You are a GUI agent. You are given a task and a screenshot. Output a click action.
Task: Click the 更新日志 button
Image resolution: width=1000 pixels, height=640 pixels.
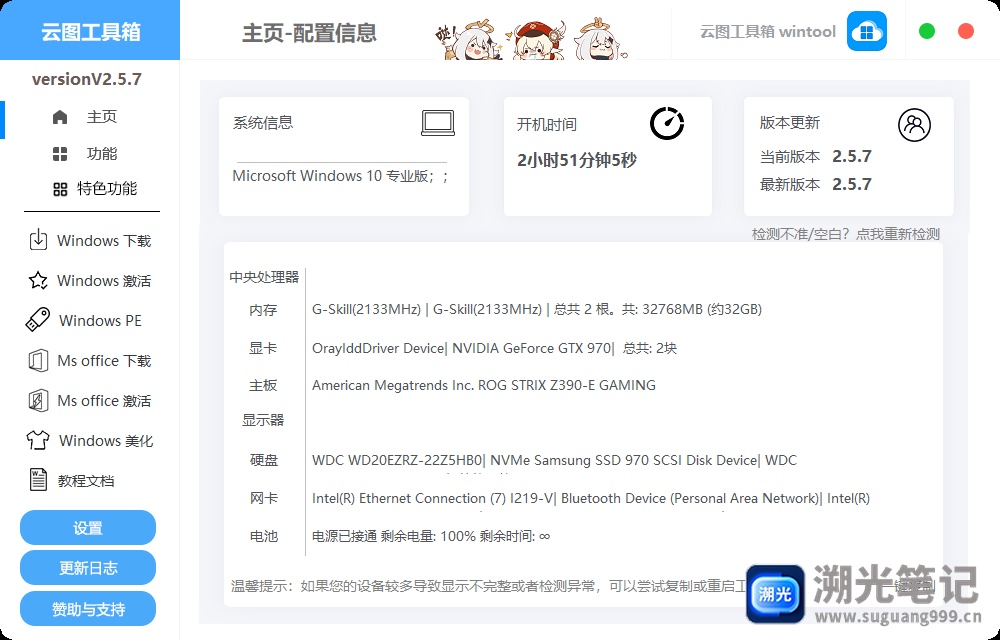tap(88, 568)
